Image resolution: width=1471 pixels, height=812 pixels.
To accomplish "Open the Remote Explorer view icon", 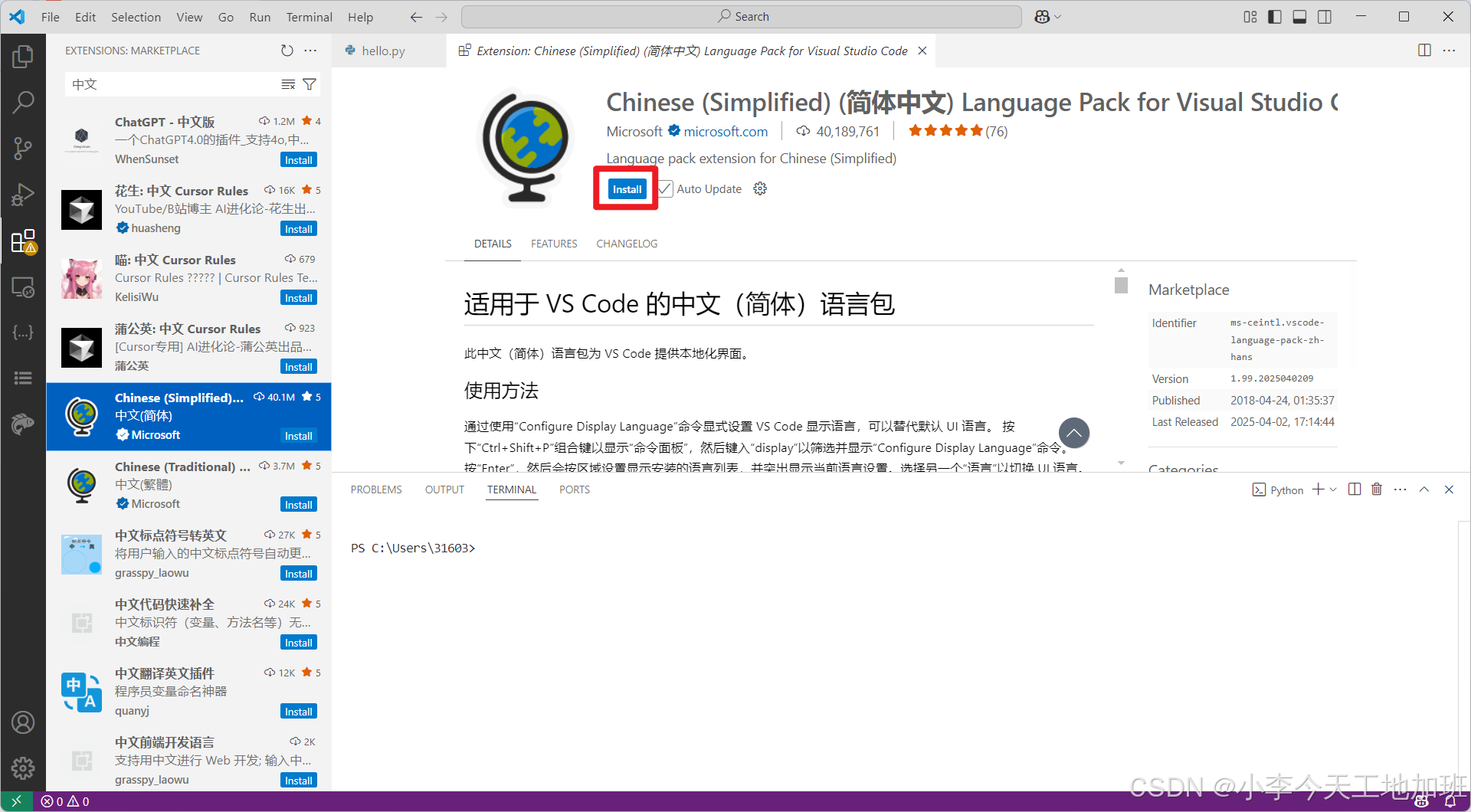I will [23, 287].
